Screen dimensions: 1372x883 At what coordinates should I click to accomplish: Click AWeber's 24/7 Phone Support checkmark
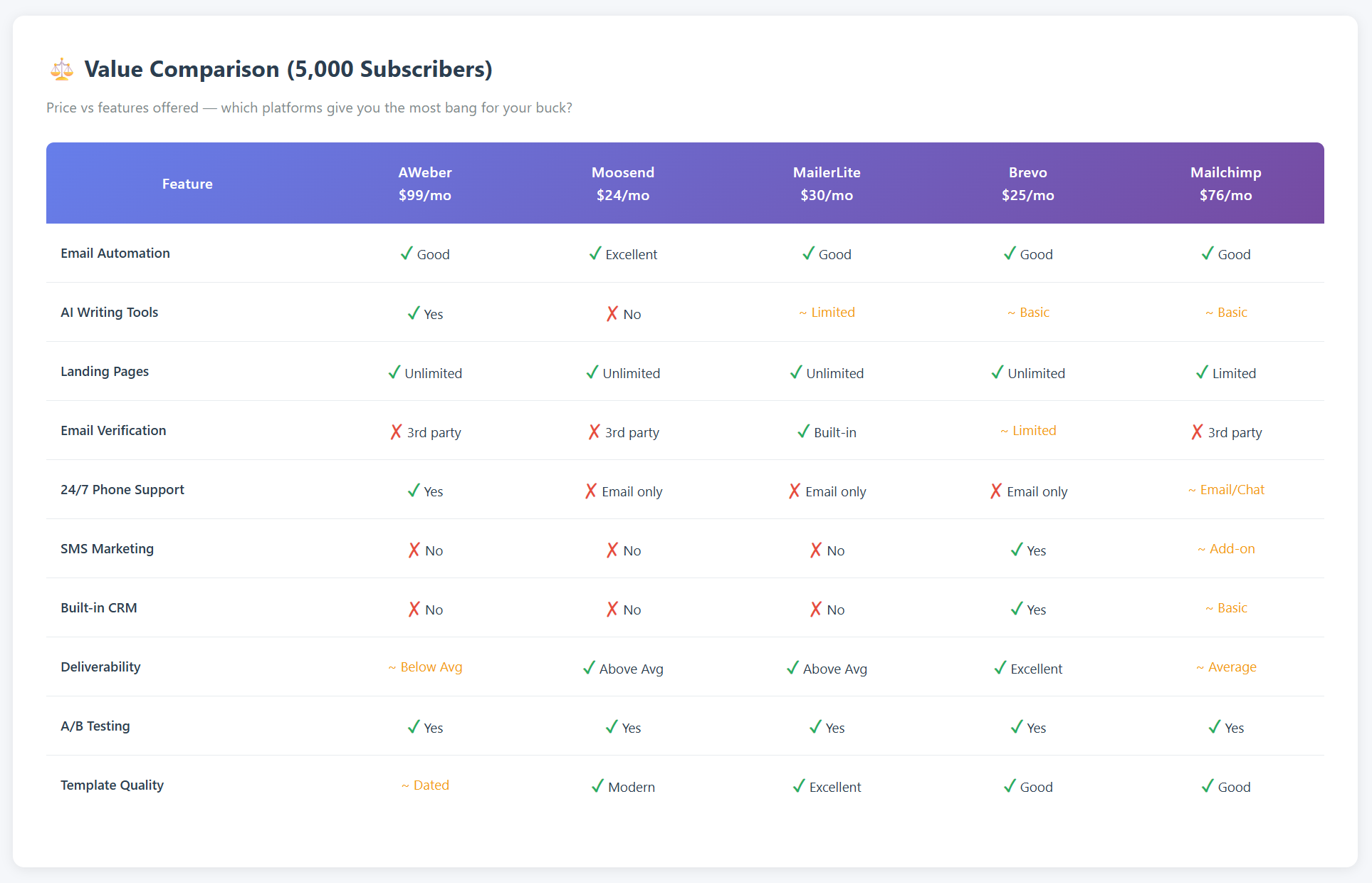(x=414, y=491)
